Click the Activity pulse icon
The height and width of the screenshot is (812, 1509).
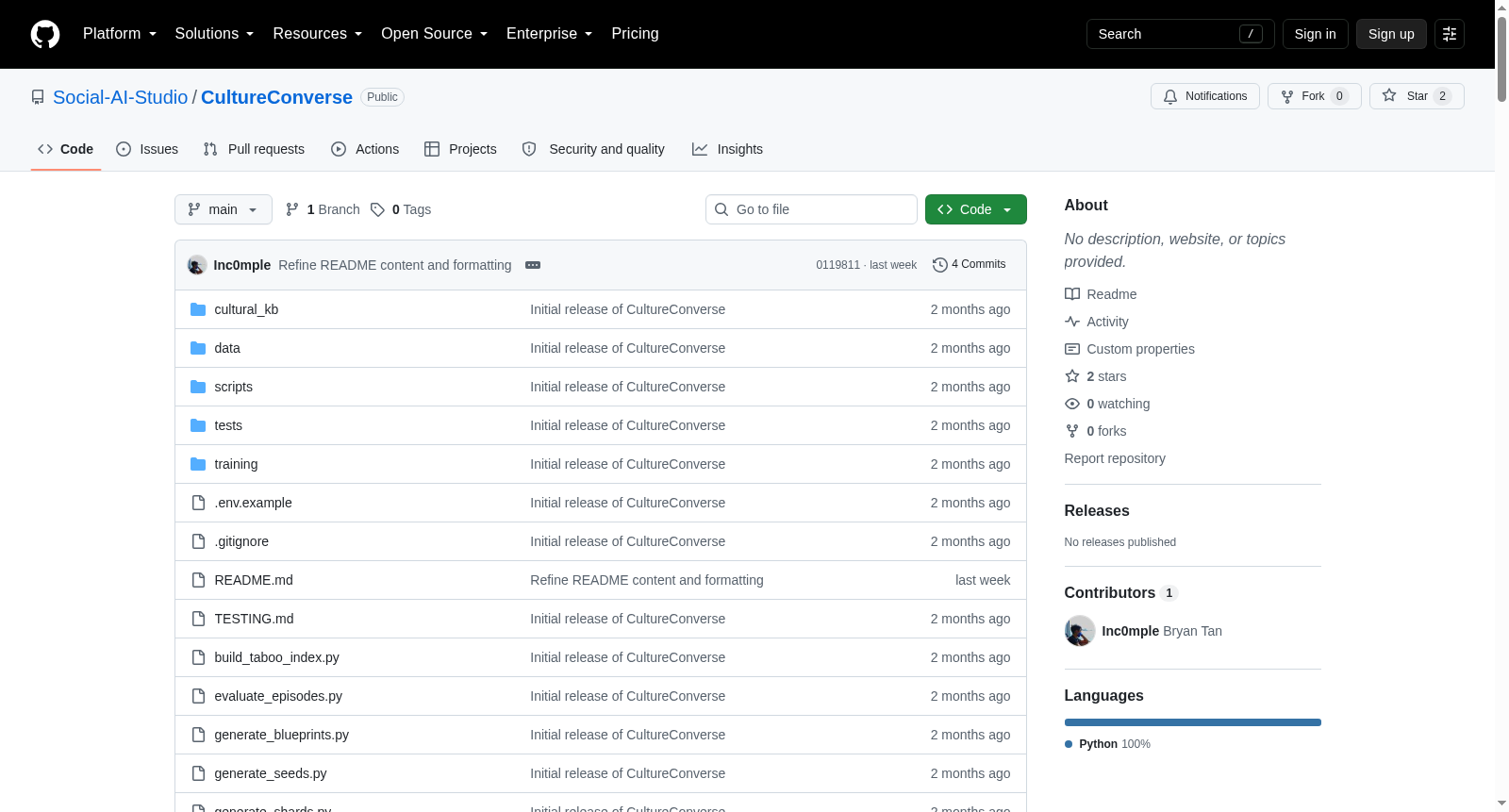click(1072, 322)
